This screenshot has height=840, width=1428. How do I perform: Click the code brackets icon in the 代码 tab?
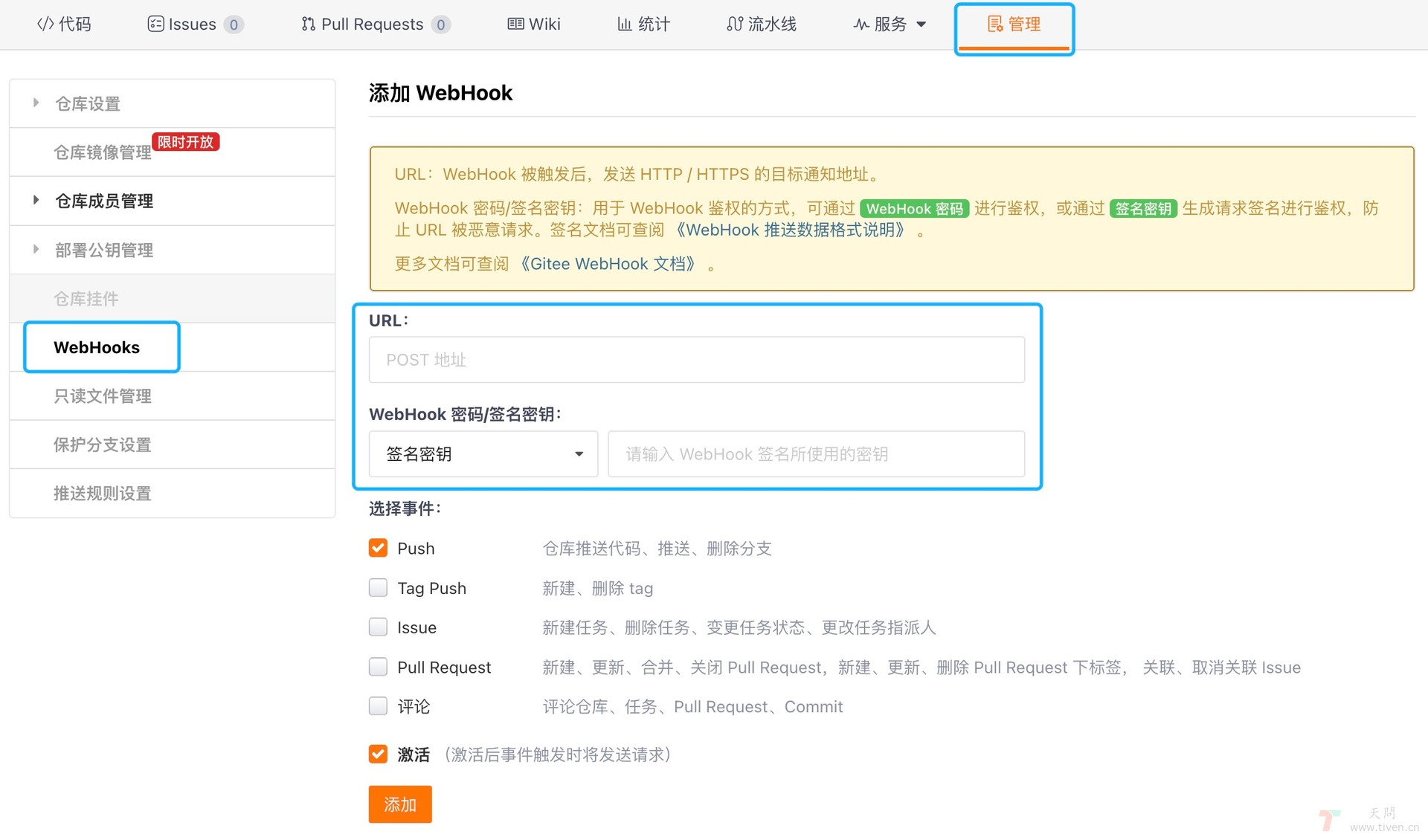tap(45, 24)
